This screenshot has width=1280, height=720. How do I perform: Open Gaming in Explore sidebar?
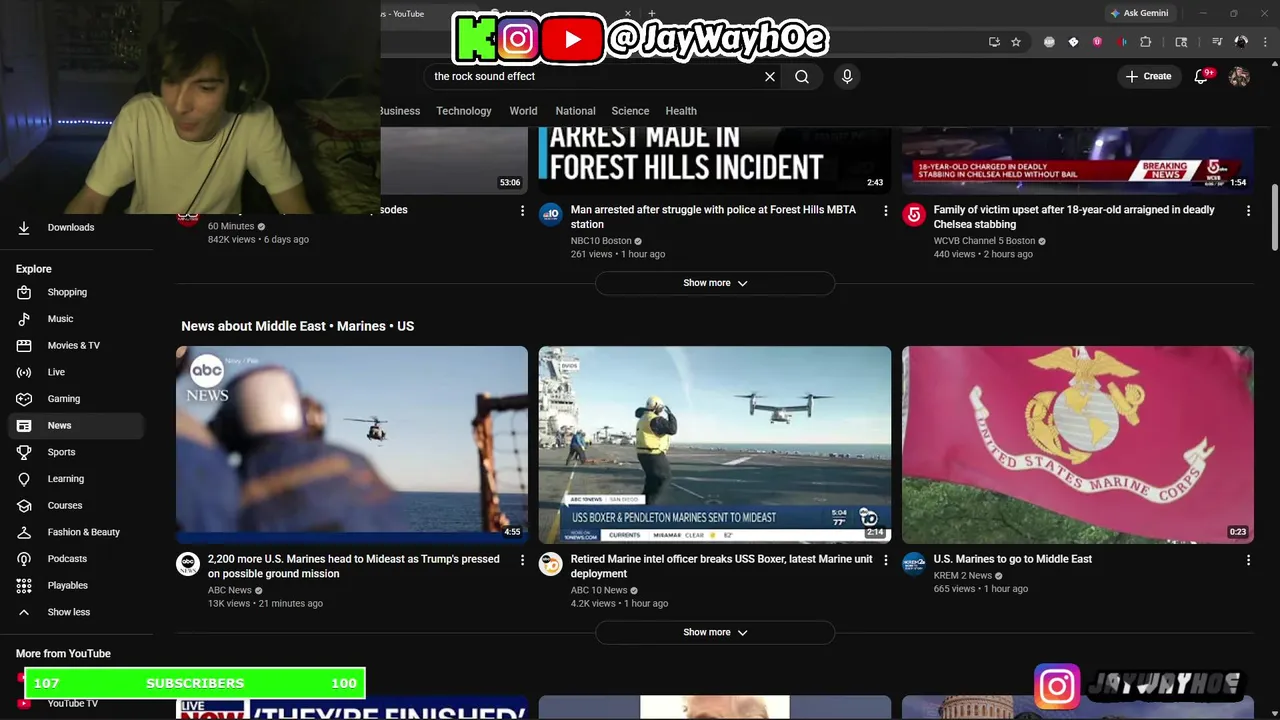(x=76, y=398)
